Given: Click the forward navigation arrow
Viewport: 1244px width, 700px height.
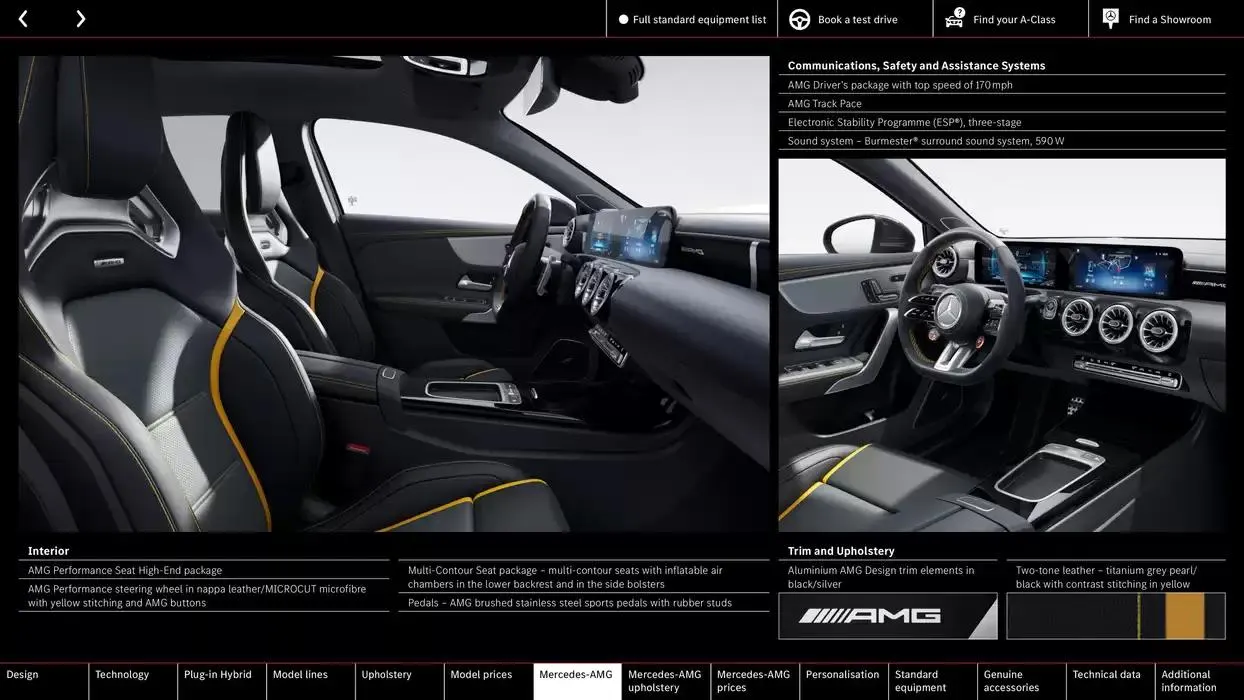Looking at the screenshot, I should [80, 18].
